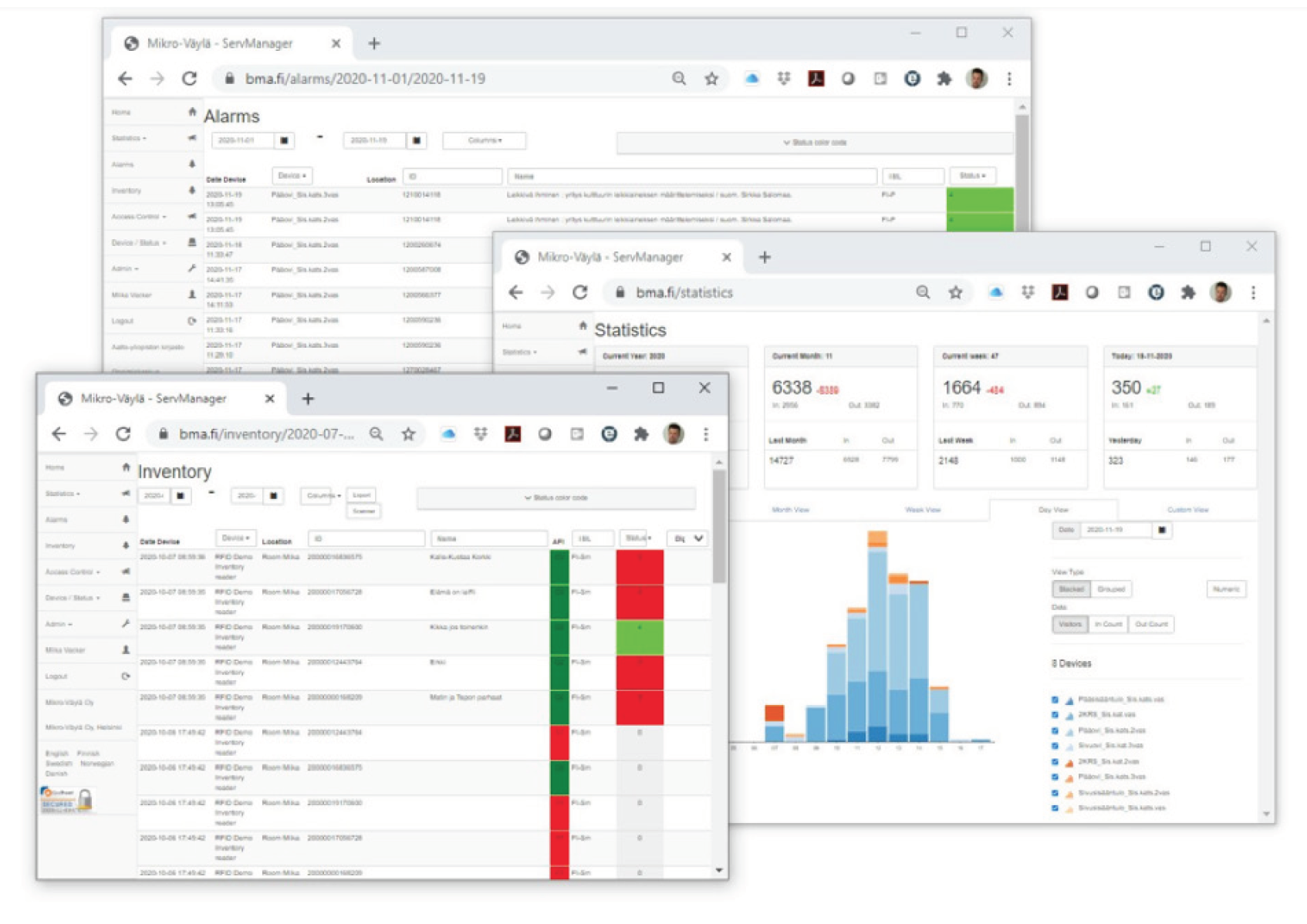The height and width of the screenshot is (924, 1307).
Task: Click the Home icon in the Inventory sidebar
Action: point(126,467)
